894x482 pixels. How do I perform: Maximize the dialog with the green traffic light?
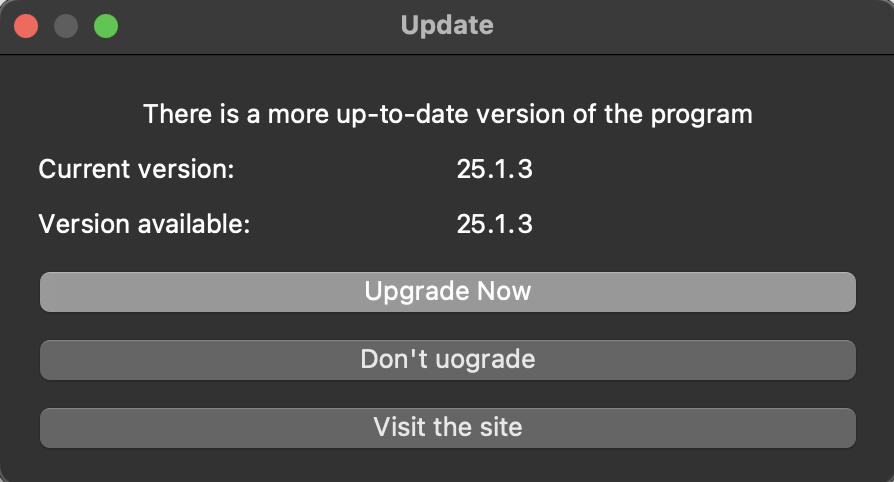(106, 26)
